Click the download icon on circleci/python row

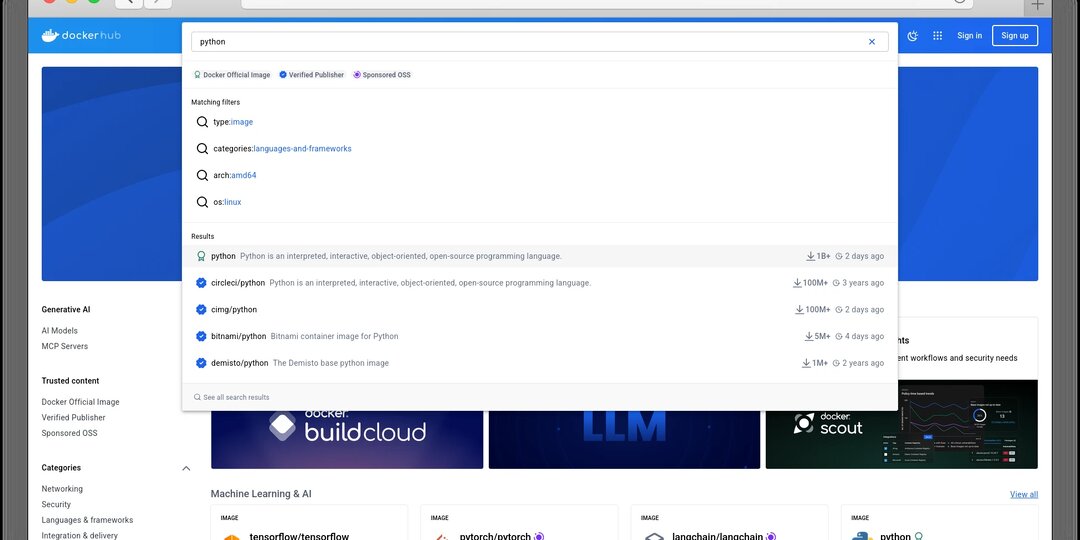click(x=798, y=283)
